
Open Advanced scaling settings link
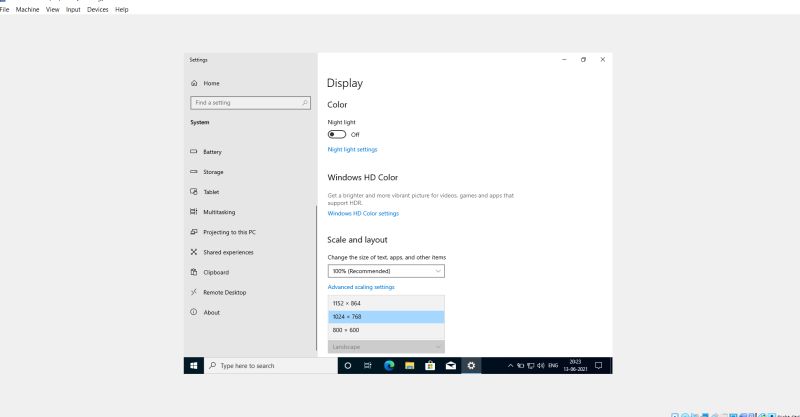tap(361, 287)
